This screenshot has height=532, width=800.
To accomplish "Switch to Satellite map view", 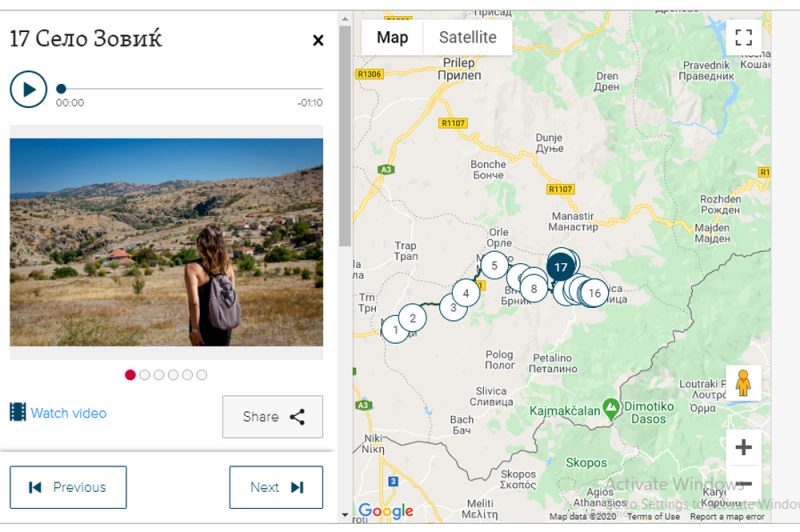I will click(x=468, y=38).
